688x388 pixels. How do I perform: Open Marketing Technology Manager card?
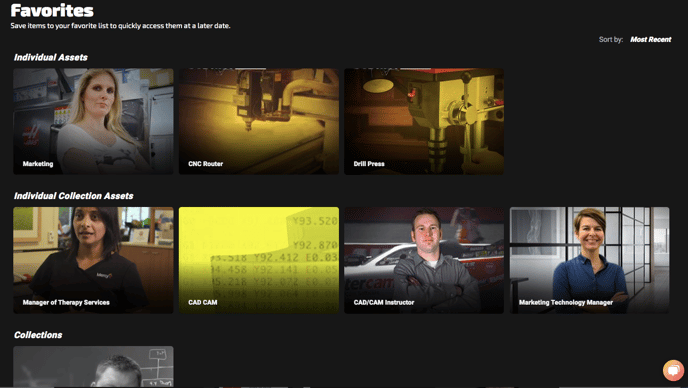589,260
